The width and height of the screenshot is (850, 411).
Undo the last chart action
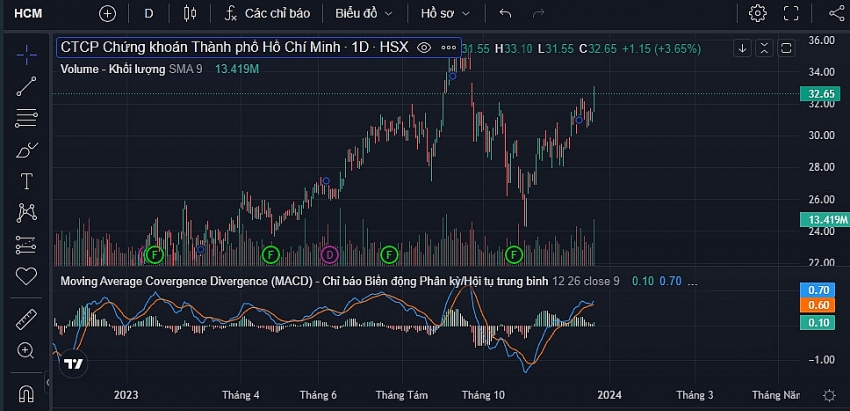[505, 14]
